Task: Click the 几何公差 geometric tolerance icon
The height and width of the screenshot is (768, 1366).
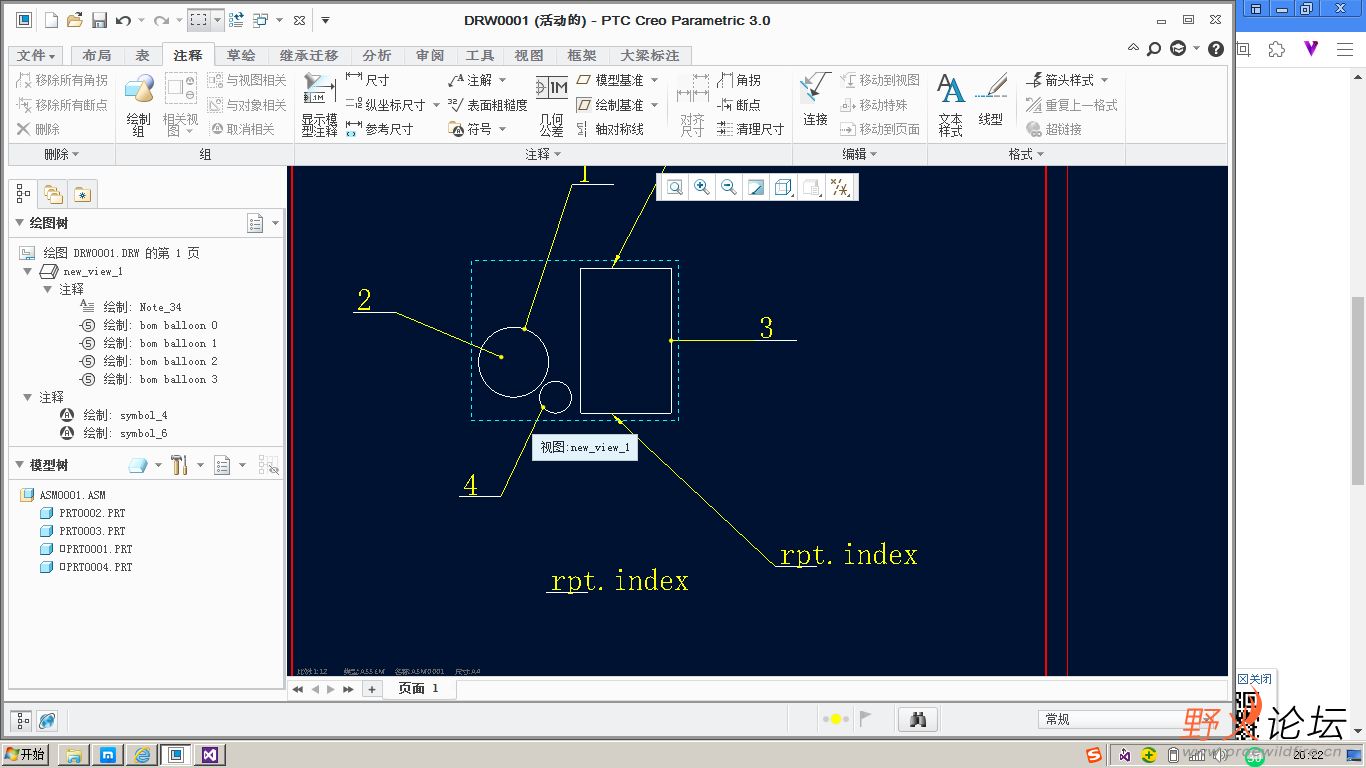Action: coord(552,106)
